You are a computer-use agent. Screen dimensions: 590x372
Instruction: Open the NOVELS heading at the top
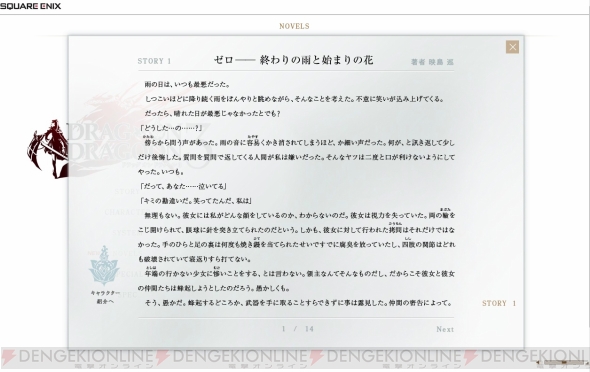pyautogui.click(x=294, y=26)
